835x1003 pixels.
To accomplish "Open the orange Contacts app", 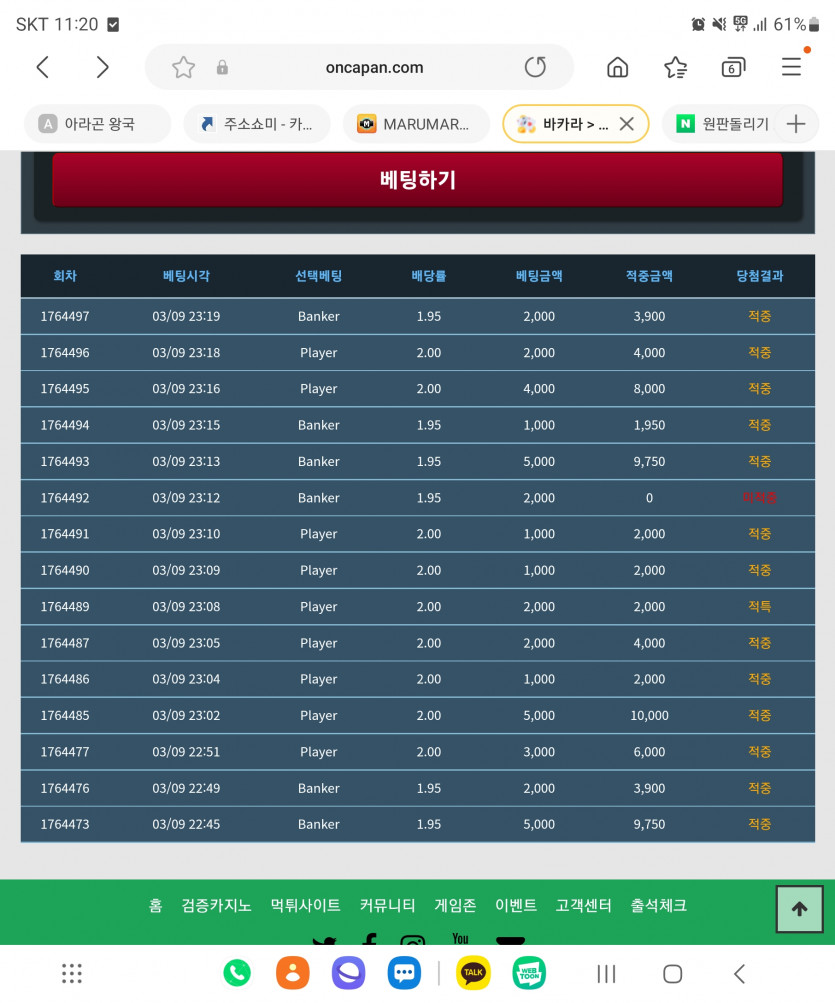I will tap(292, 973).
